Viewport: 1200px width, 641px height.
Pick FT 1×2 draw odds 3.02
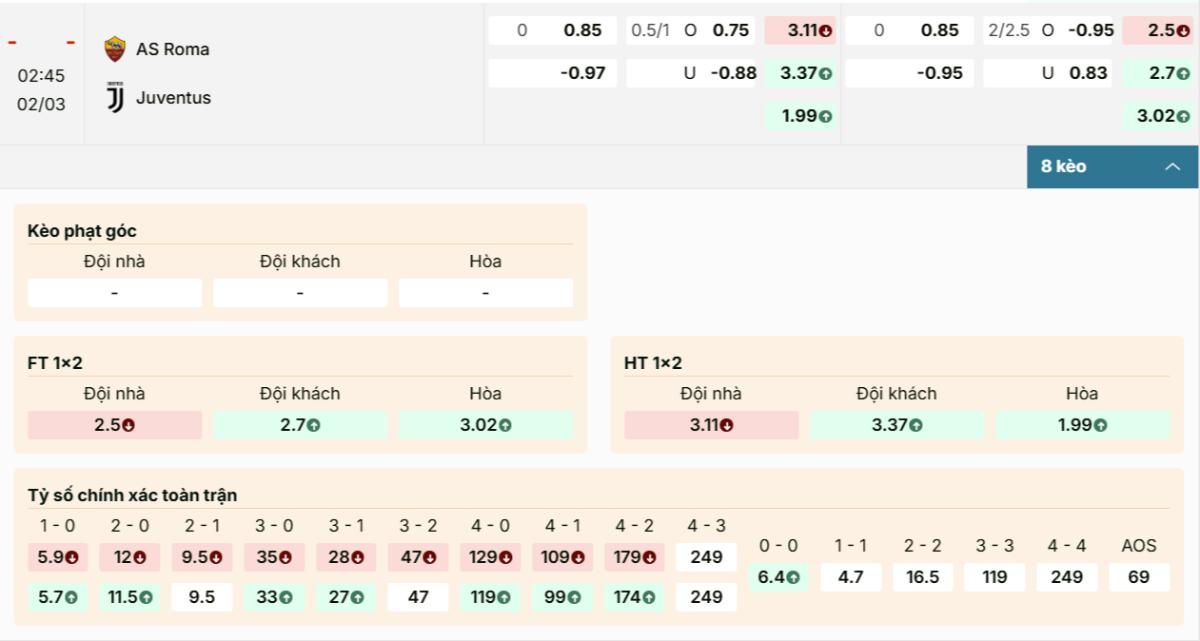tap(485, 425)
